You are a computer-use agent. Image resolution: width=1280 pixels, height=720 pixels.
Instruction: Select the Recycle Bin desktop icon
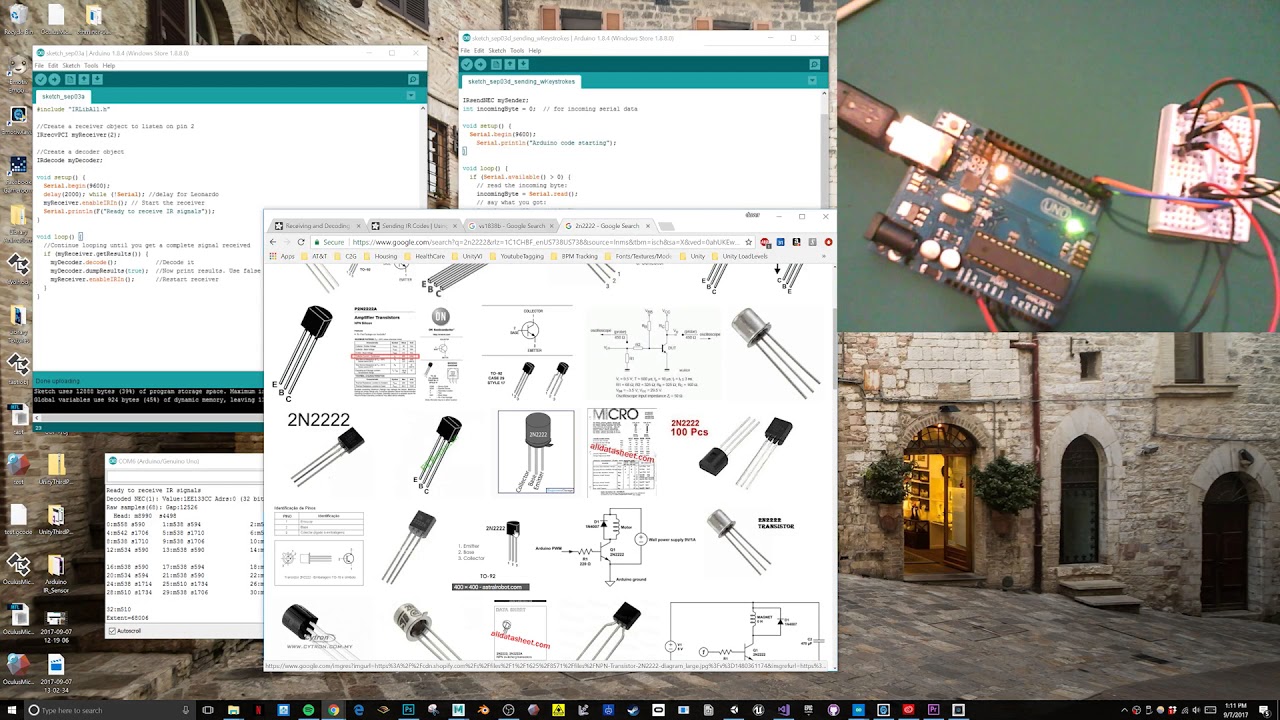click(x=17, y=20)
